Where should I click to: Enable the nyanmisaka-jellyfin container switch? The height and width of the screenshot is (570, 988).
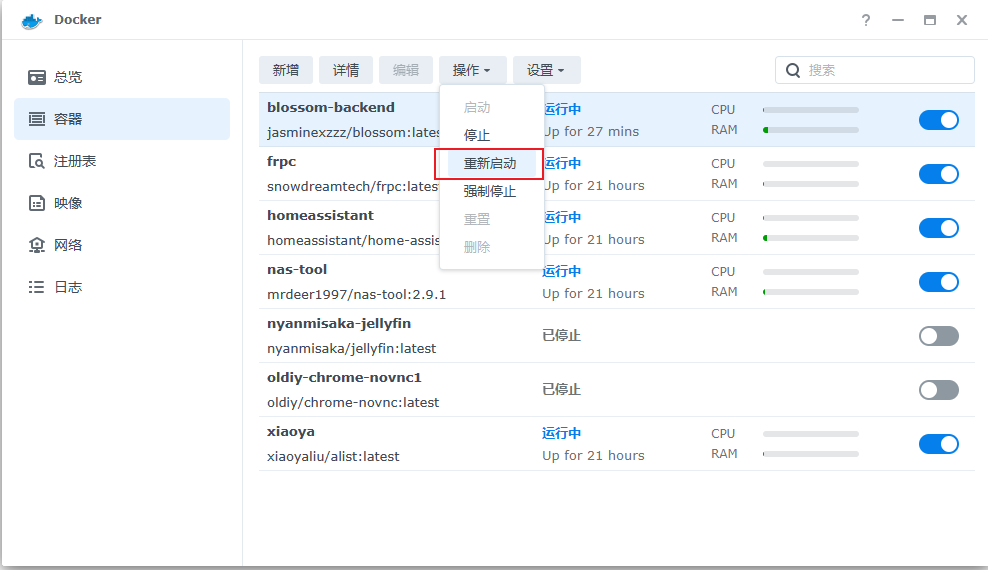(938, 336)
